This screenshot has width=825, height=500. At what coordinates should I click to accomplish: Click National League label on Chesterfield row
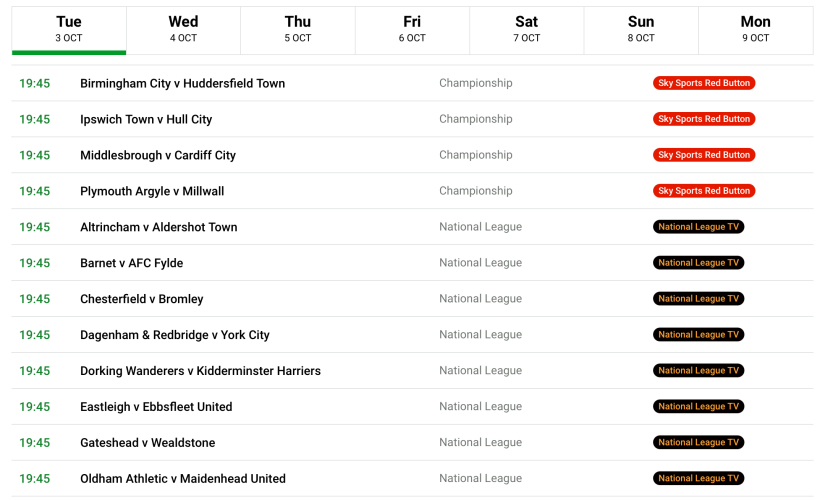coord(480,300)
